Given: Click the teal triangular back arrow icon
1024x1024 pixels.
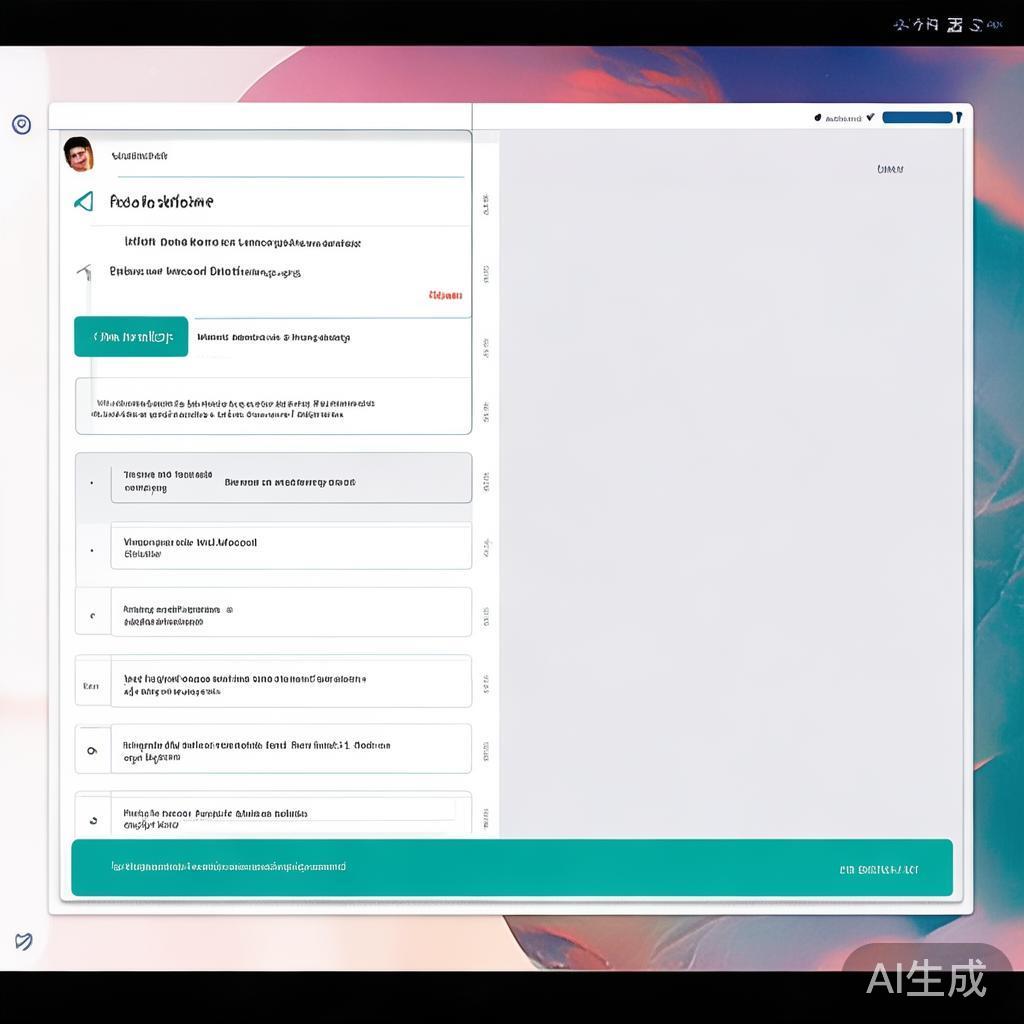Looking at the screenshot, I should point(84,201).
